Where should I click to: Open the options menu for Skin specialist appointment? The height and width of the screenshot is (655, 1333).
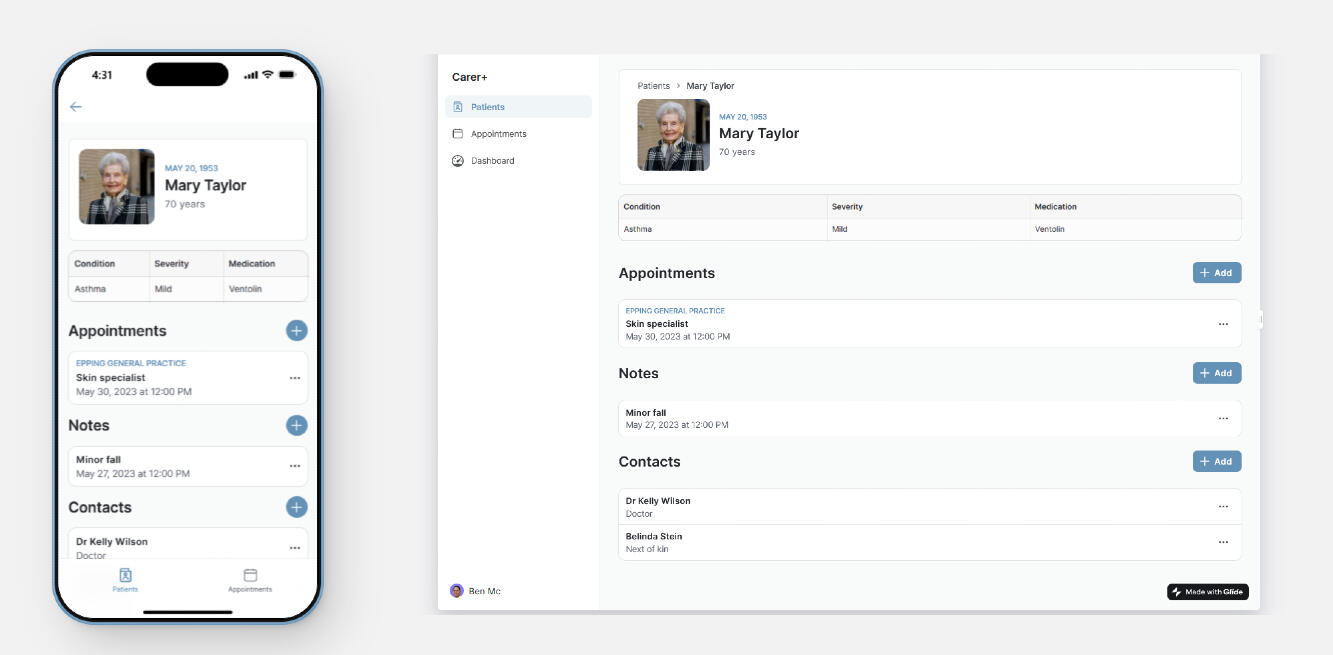click(1223, 323)
